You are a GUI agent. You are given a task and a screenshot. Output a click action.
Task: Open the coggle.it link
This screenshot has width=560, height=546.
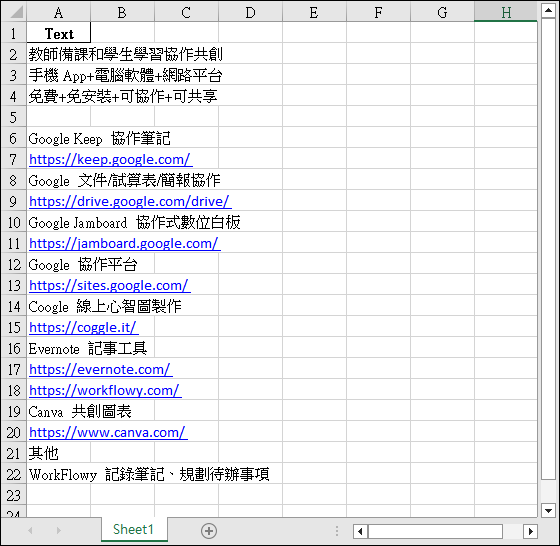pos(84,327)
